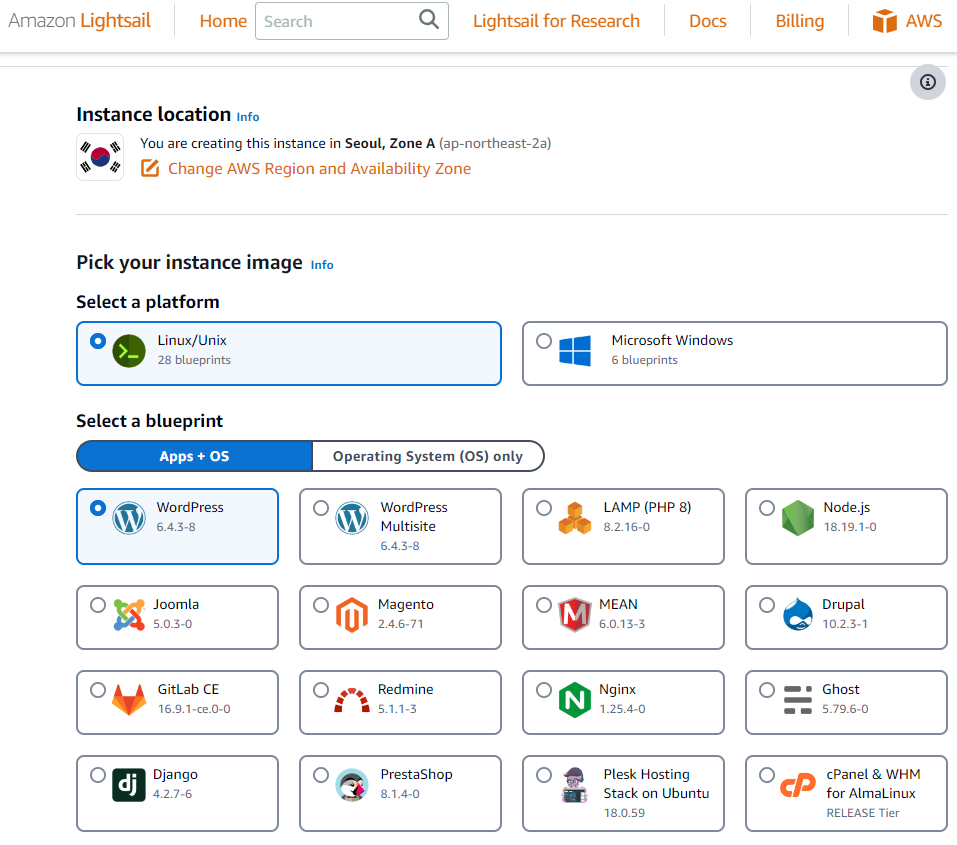
Task: Click the WordPress logo icon
Action: 129,518
